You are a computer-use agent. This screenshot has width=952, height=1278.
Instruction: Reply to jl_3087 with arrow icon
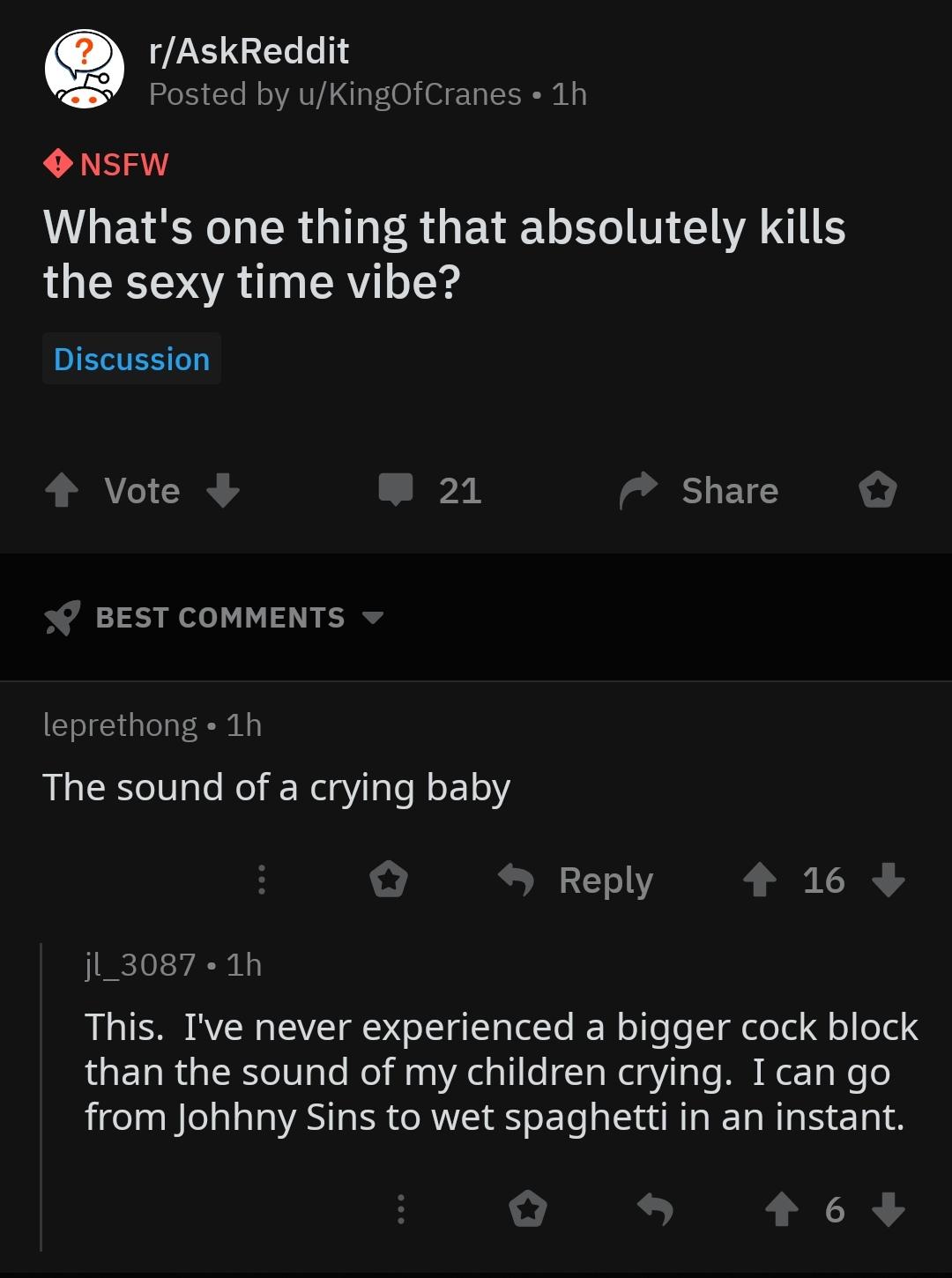[655, 1209]
